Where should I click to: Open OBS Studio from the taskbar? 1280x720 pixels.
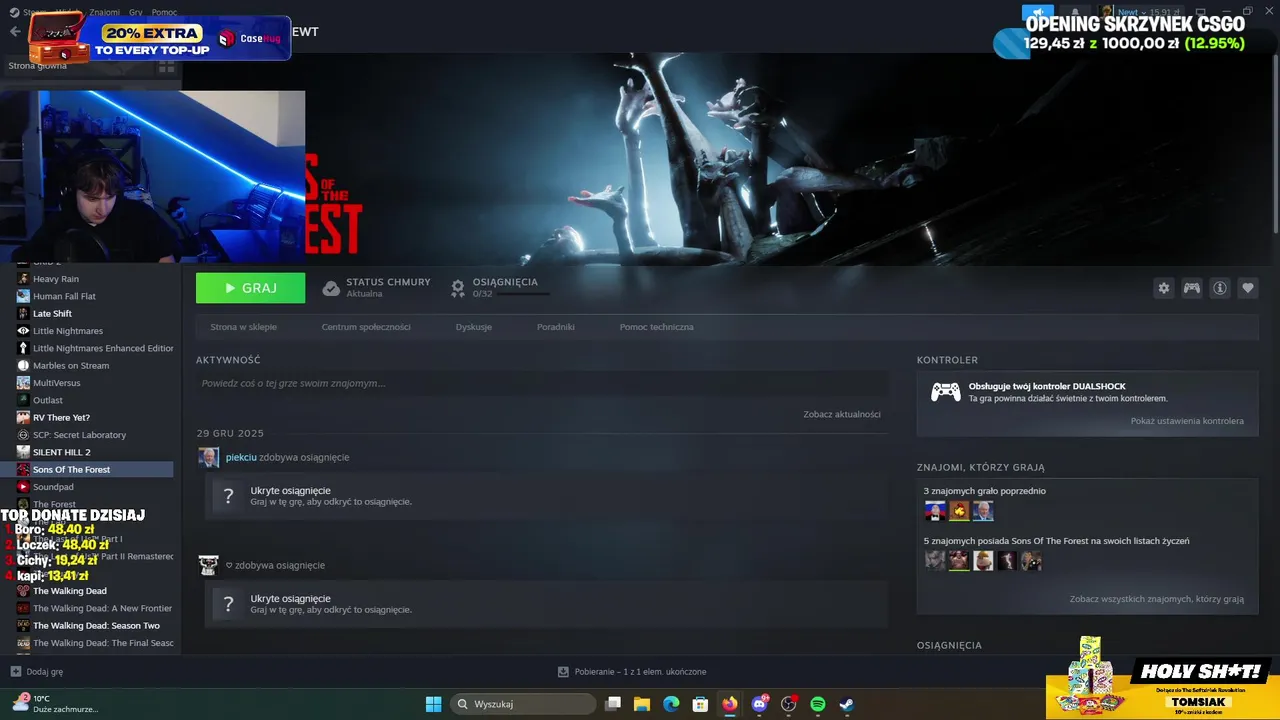pos(789,704)
